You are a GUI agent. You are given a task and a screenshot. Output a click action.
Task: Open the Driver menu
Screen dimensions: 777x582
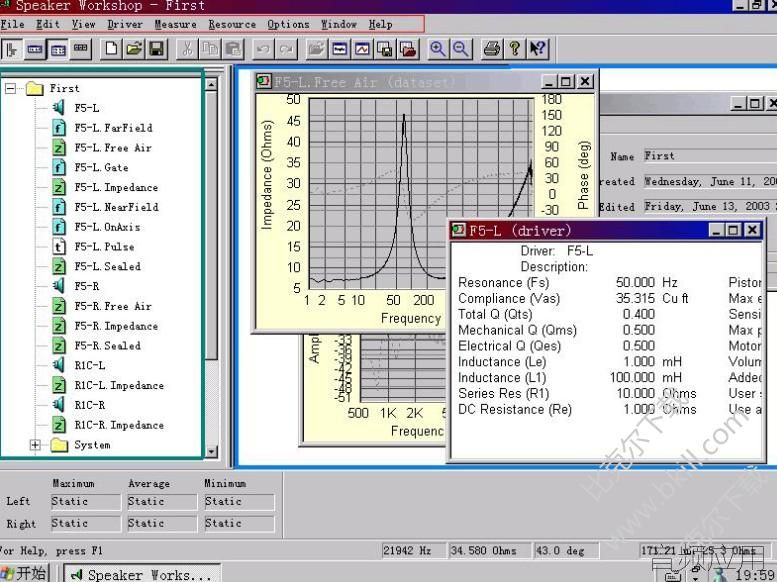click(125, 24)
